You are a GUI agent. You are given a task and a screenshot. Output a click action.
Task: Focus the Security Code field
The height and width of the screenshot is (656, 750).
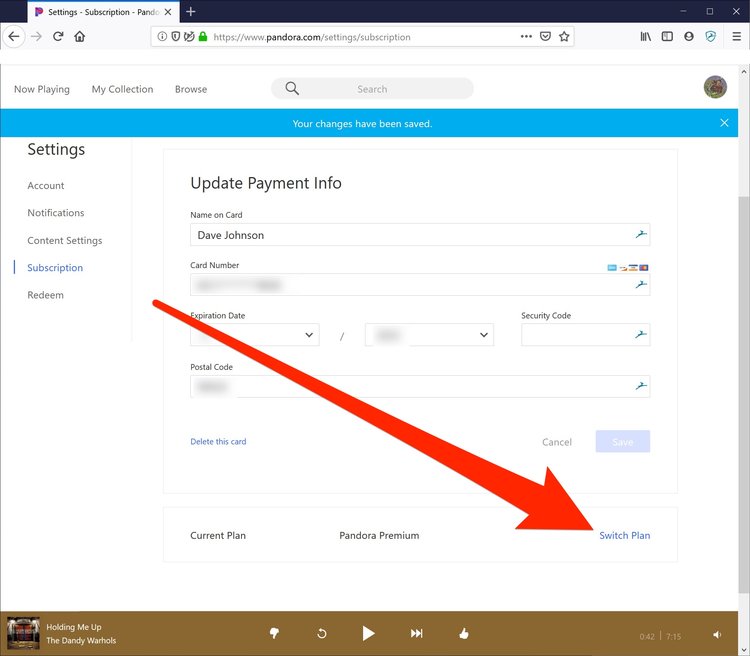pyautogui.click(x=585, y=334)
